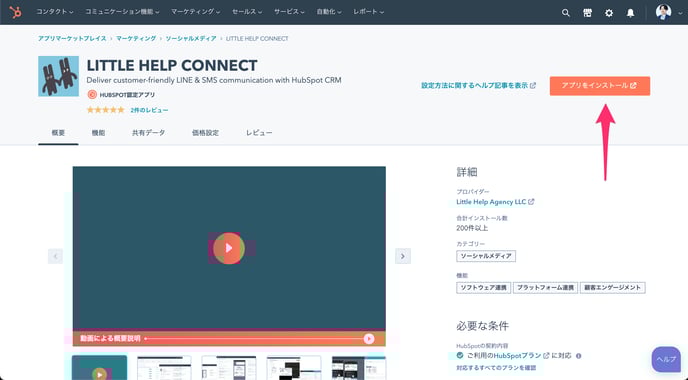The height and width of the screenshot is (380, 688).
Task: Go to ソーシャルメディア breadcrumb
Action: tap(191, 39)
